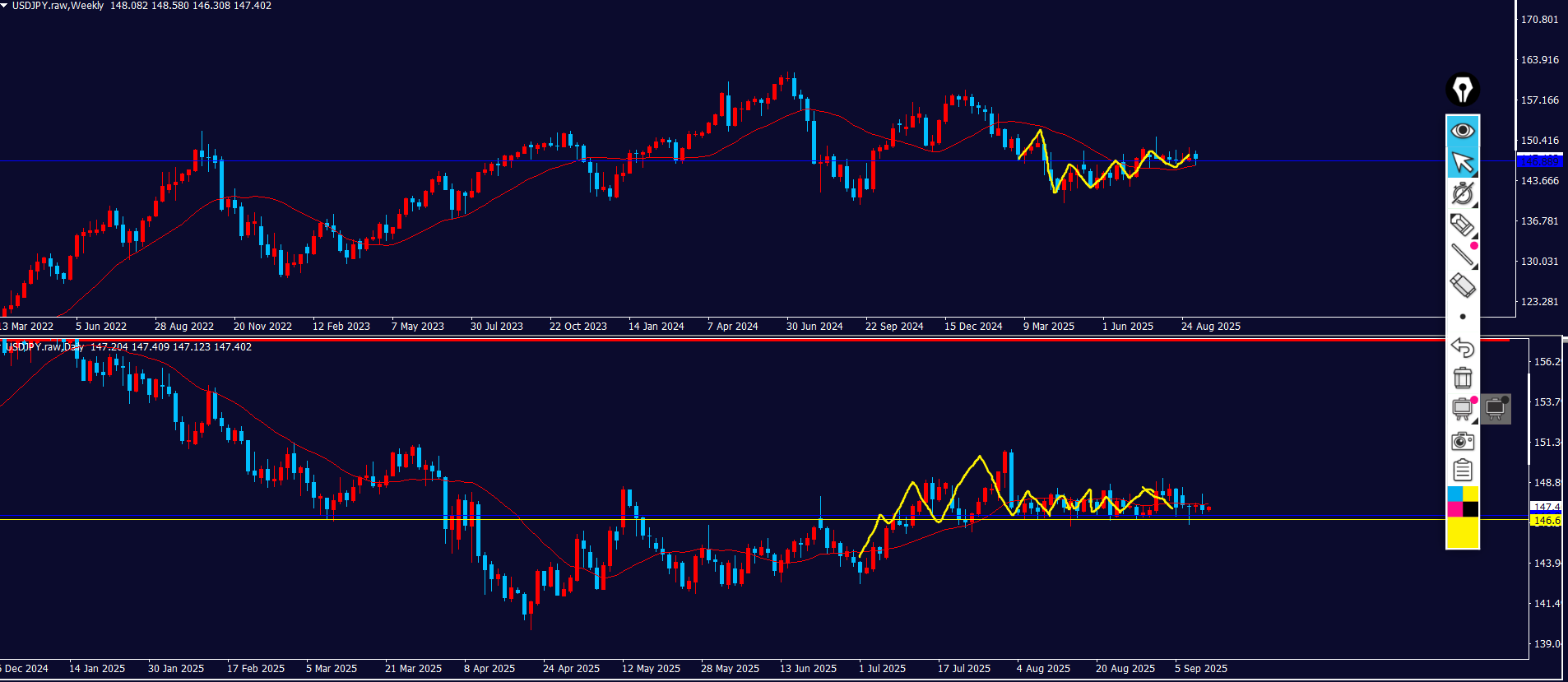Click the pen size dot
The height and width of the screenshot is (682, 1568).
[x=1462, y=317]
